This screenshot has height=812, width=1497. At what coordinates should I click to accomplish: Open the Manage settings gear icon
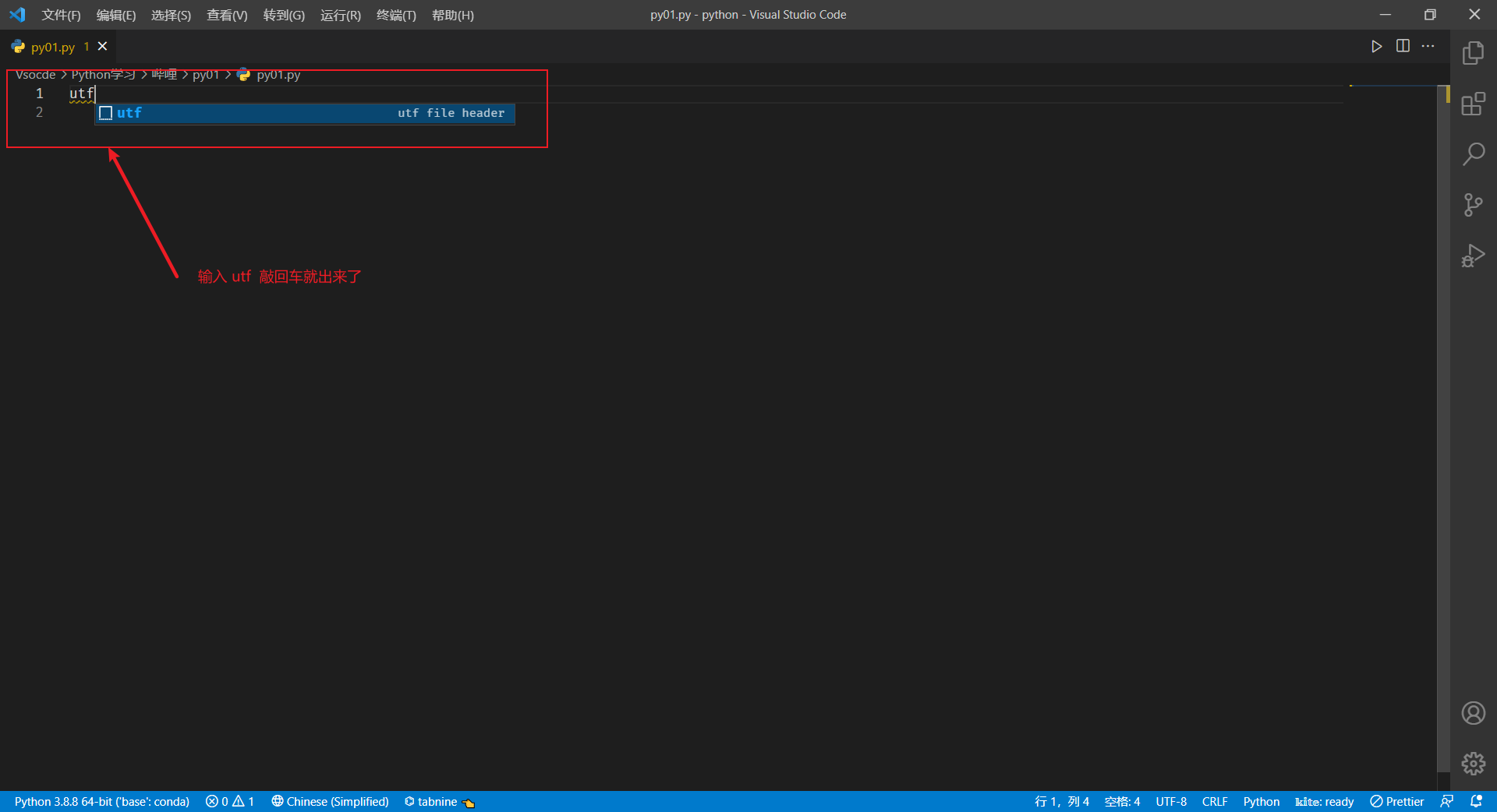pyautogui.click(x=1473, y=763)
